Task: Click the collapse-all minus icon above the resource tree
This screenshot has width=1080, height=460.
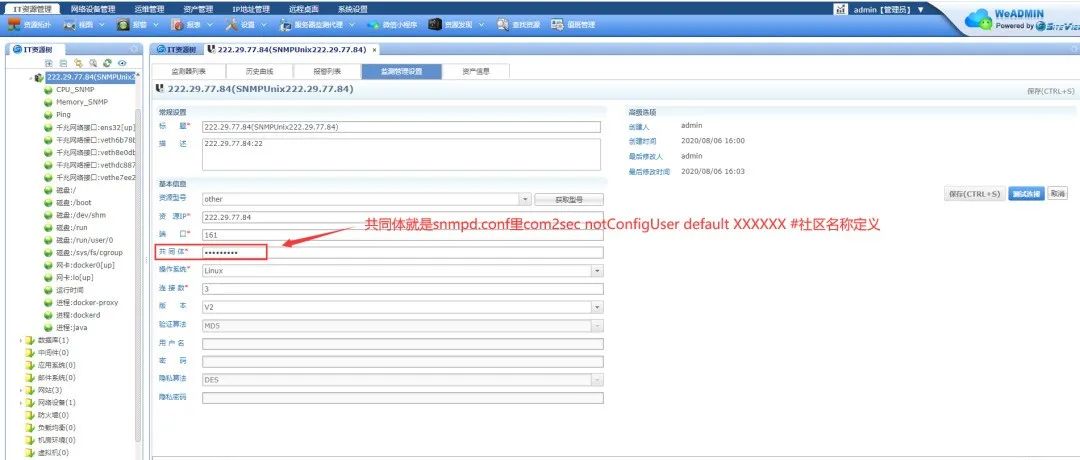Action: [63, 63]
